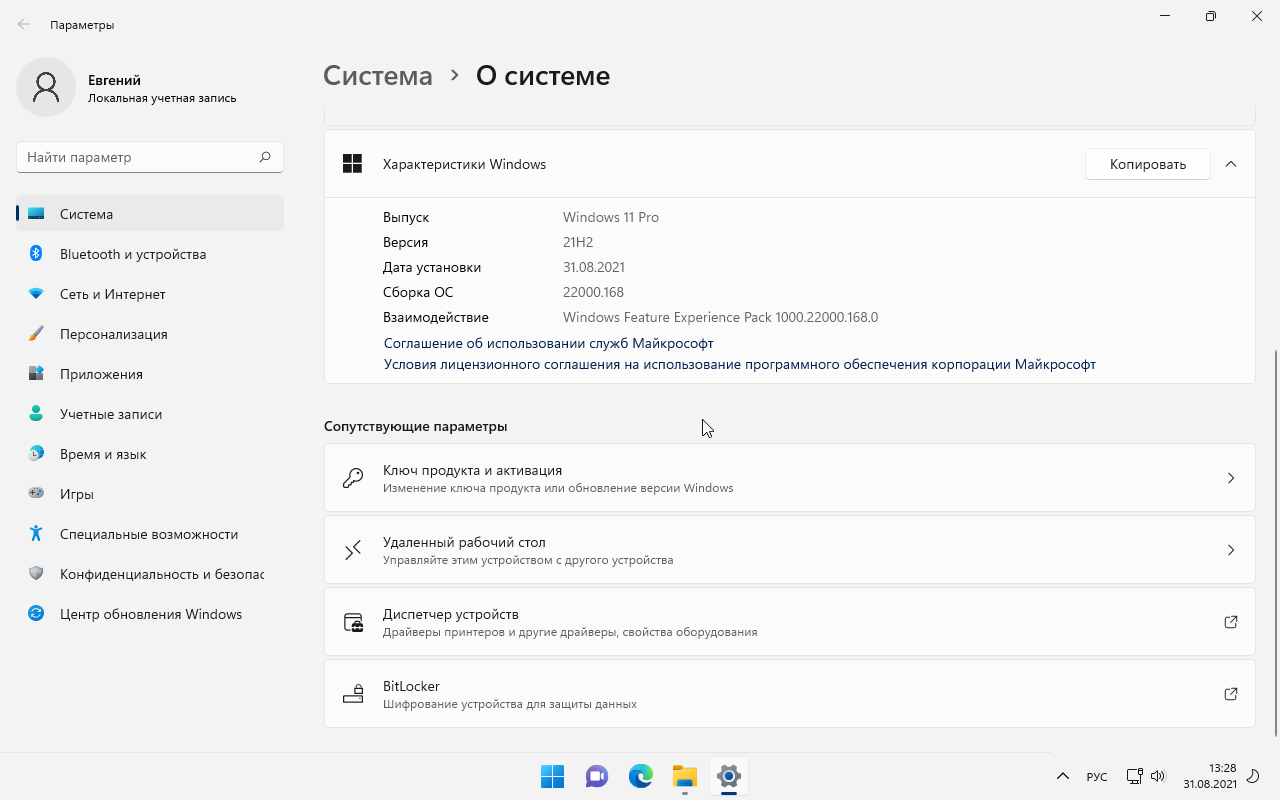The width and height of the screenshot is (1280, 800).
Task: Open Центр обновления Windows page
Action: [150, 614]
